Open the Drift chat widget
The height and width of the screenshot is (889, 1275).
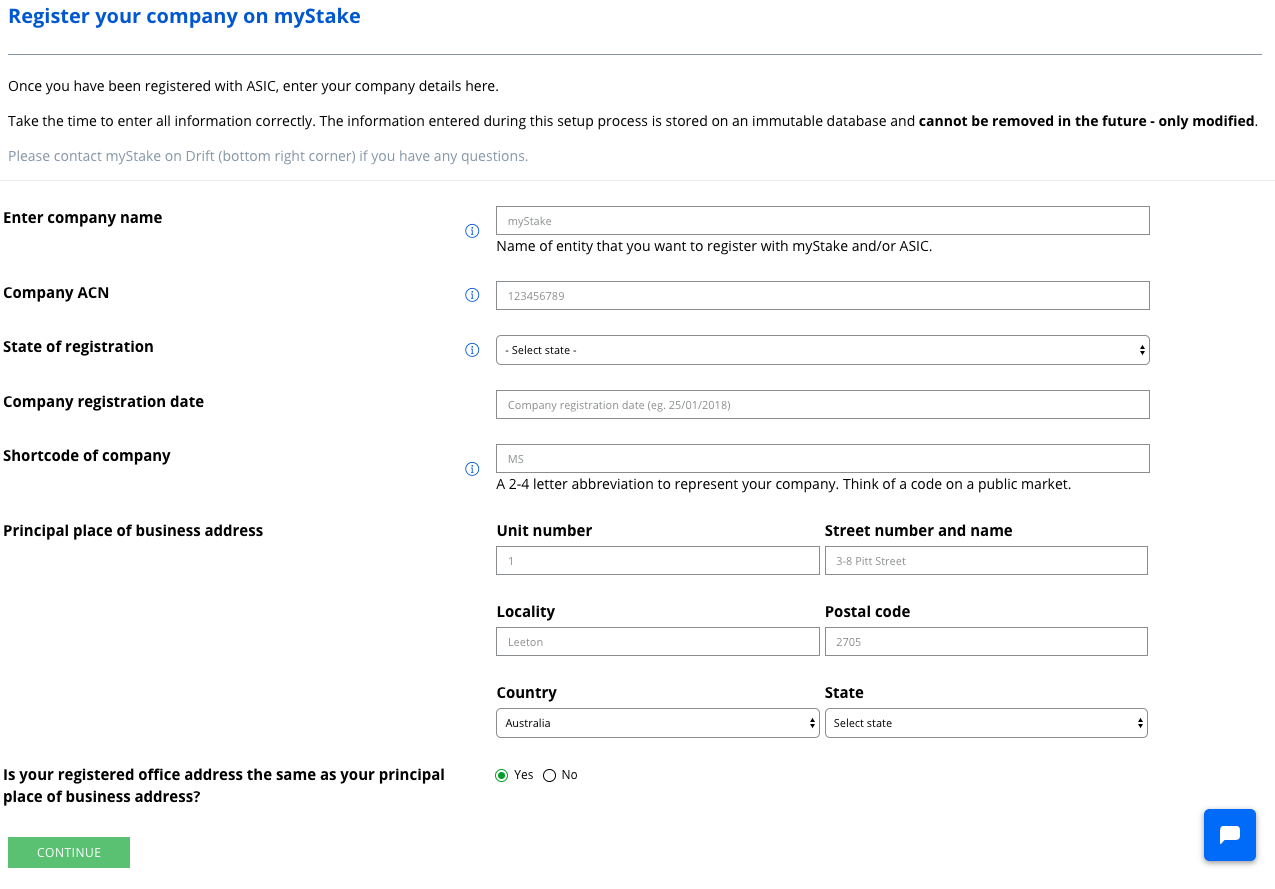1229,835
